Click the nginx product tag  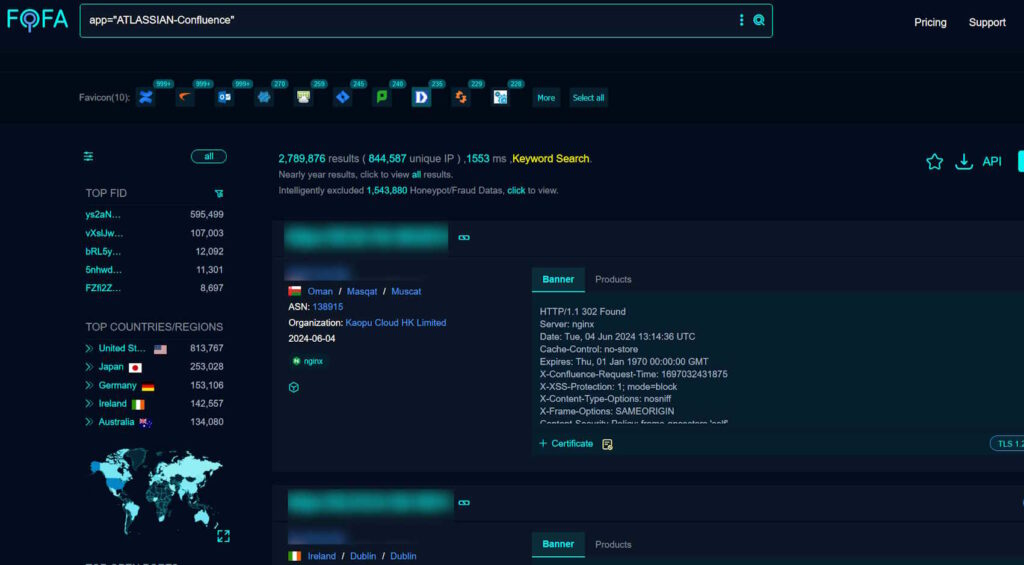pos(308,361)
